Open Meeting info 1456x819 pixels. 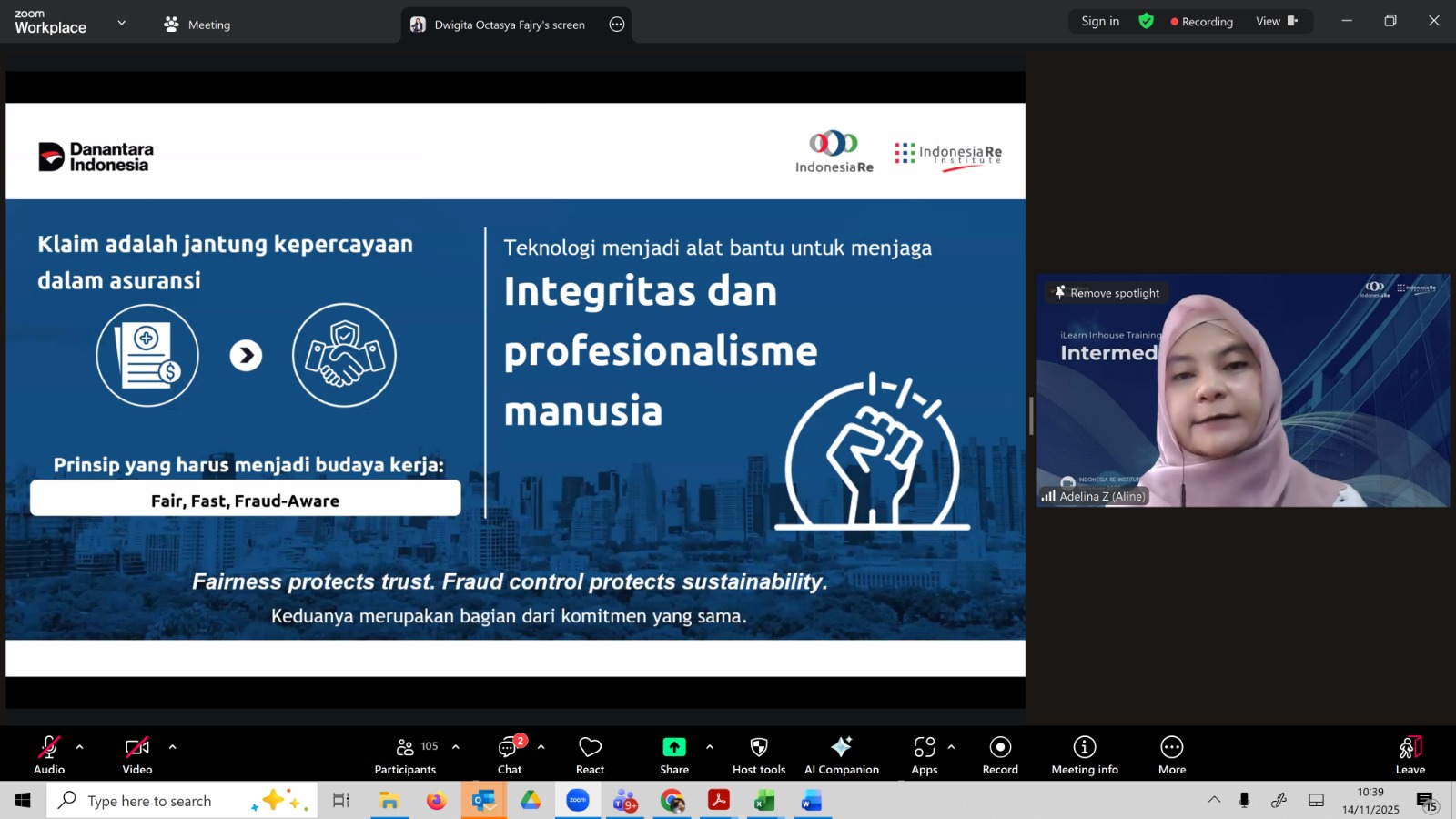[x=1085, y=755]
